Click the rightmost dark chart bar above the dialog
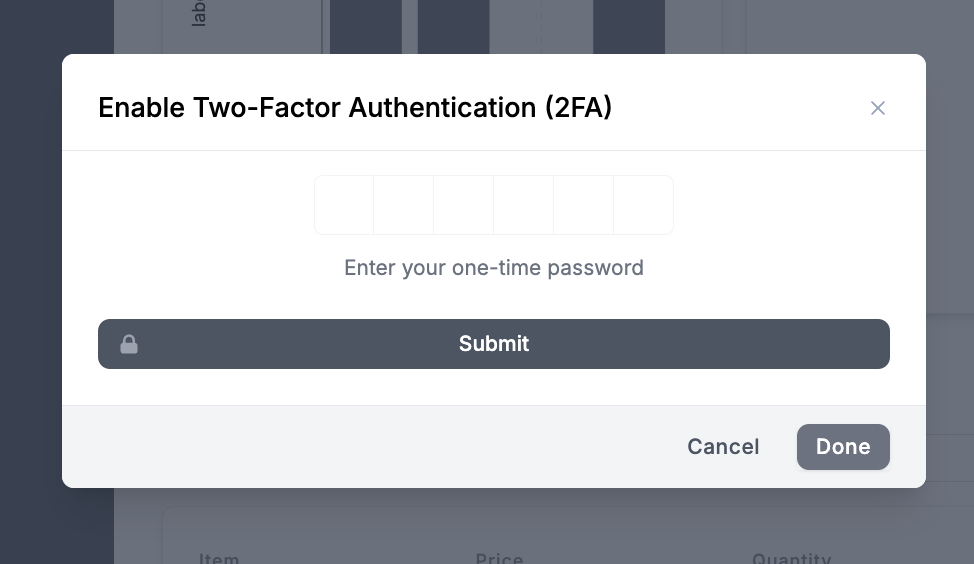974x564 pixels. [629, 26]
